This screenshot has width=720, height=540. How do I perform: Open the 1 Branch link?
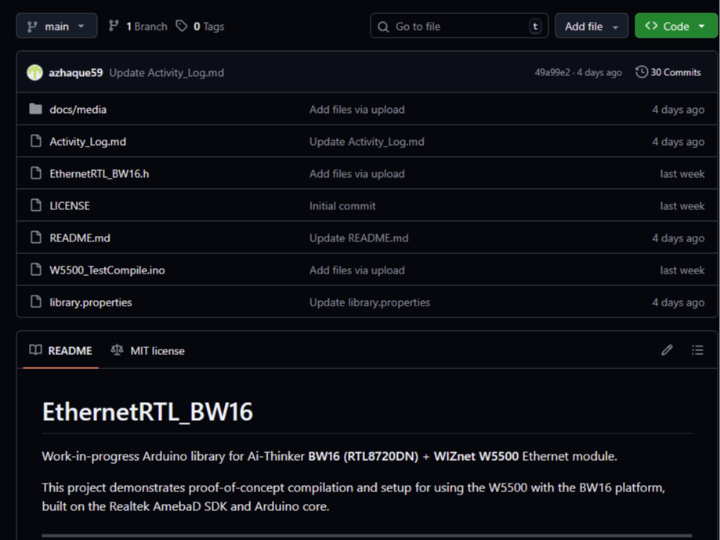click(x=138, y=26)
